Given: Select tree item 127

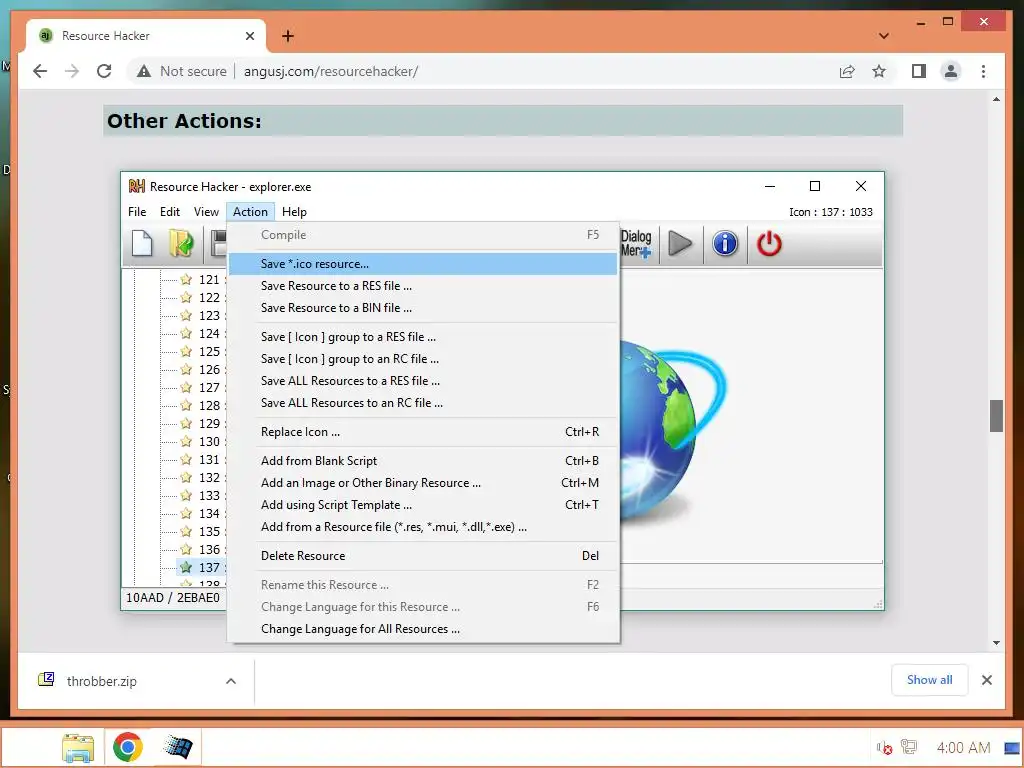Looking at the screenshot, I should pos(209,387).
